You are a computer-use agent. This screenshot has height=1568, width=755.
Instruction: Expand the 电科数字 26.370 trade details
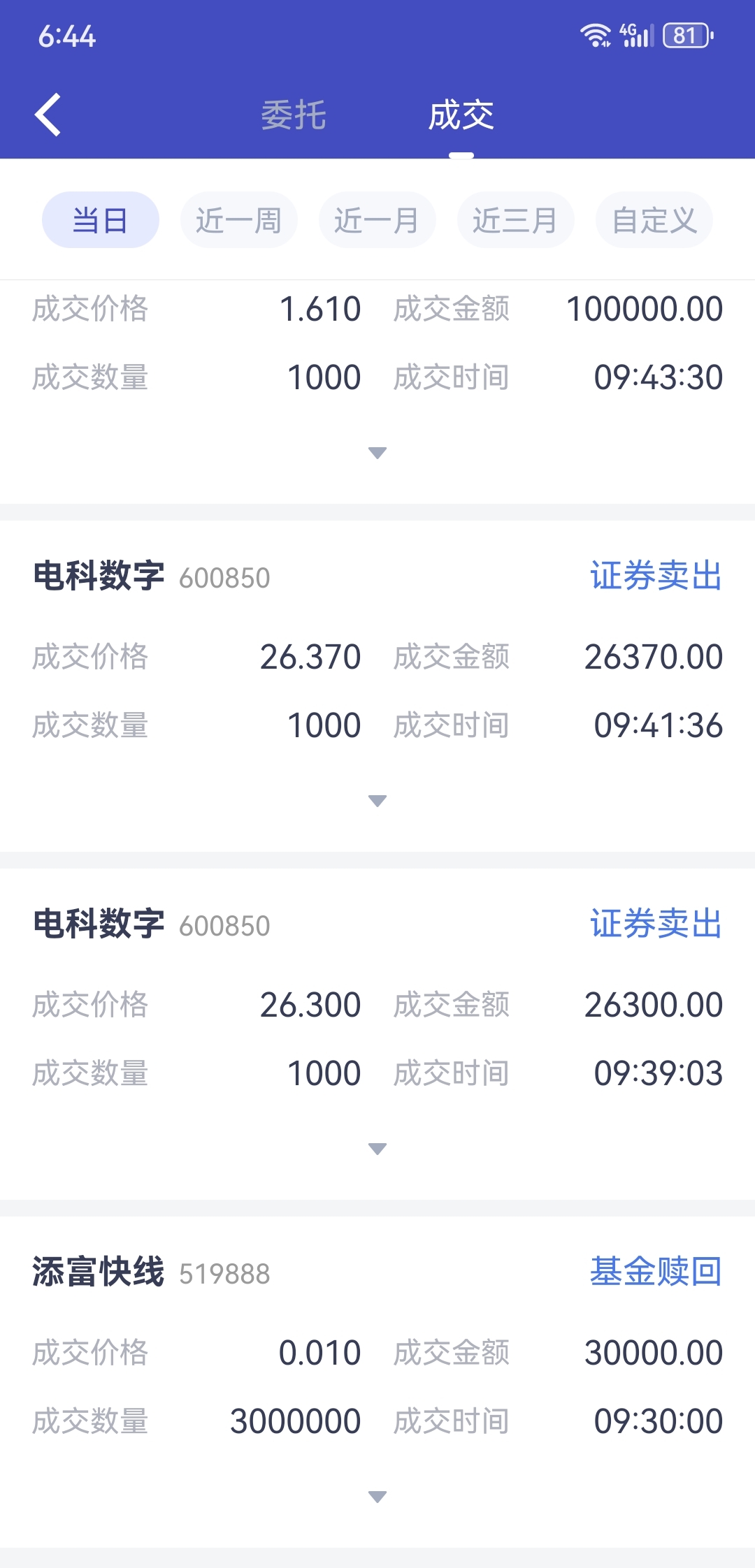(377, 801)
